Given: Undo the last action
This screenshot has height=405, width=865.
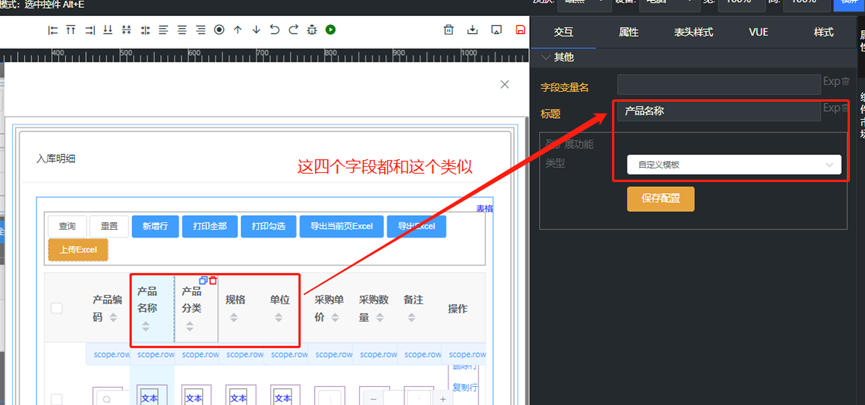Looking at the screenshot, I should click(275, 30).
